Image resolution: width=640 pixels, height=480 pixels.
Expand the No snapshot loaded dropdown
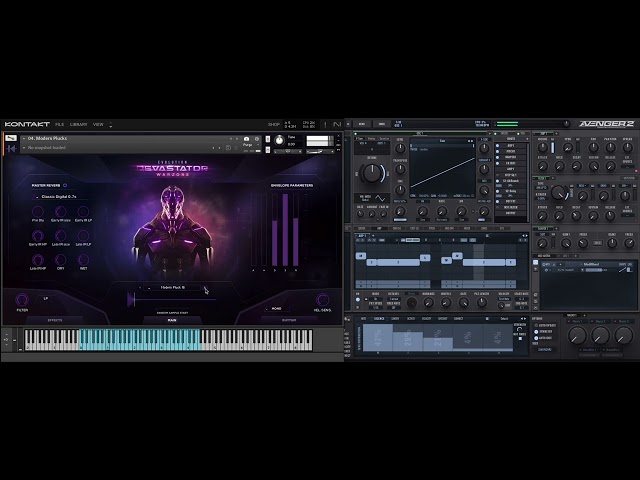click(x=24, y=148)
